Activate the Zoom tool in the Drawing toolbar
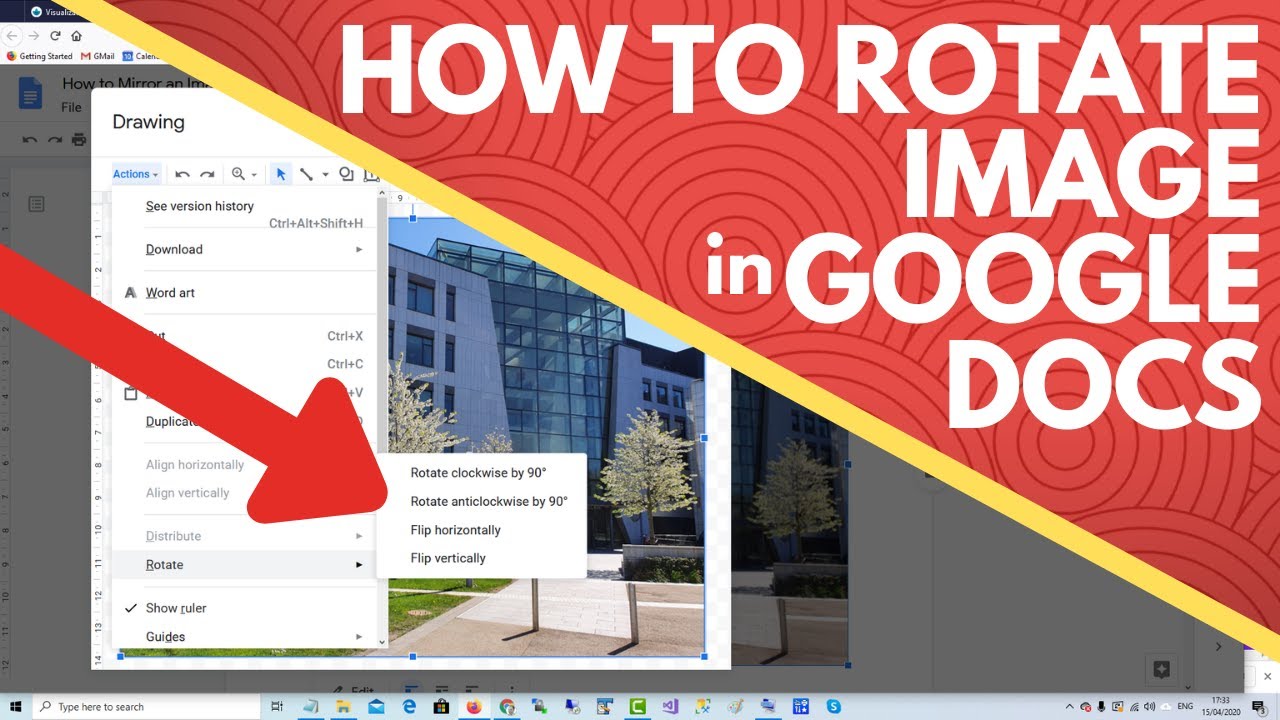This screenshot has width=1280, height=720. (237, 174)
